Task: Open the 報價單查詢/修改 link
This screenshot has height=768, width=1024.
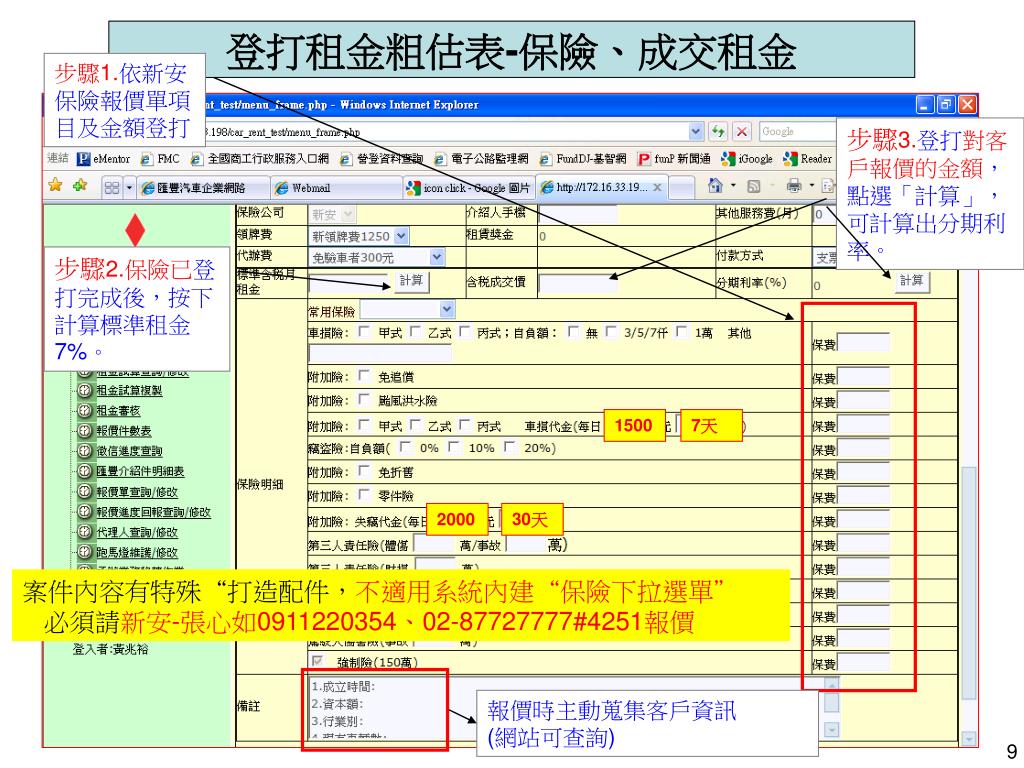Action: coord(137,492)
